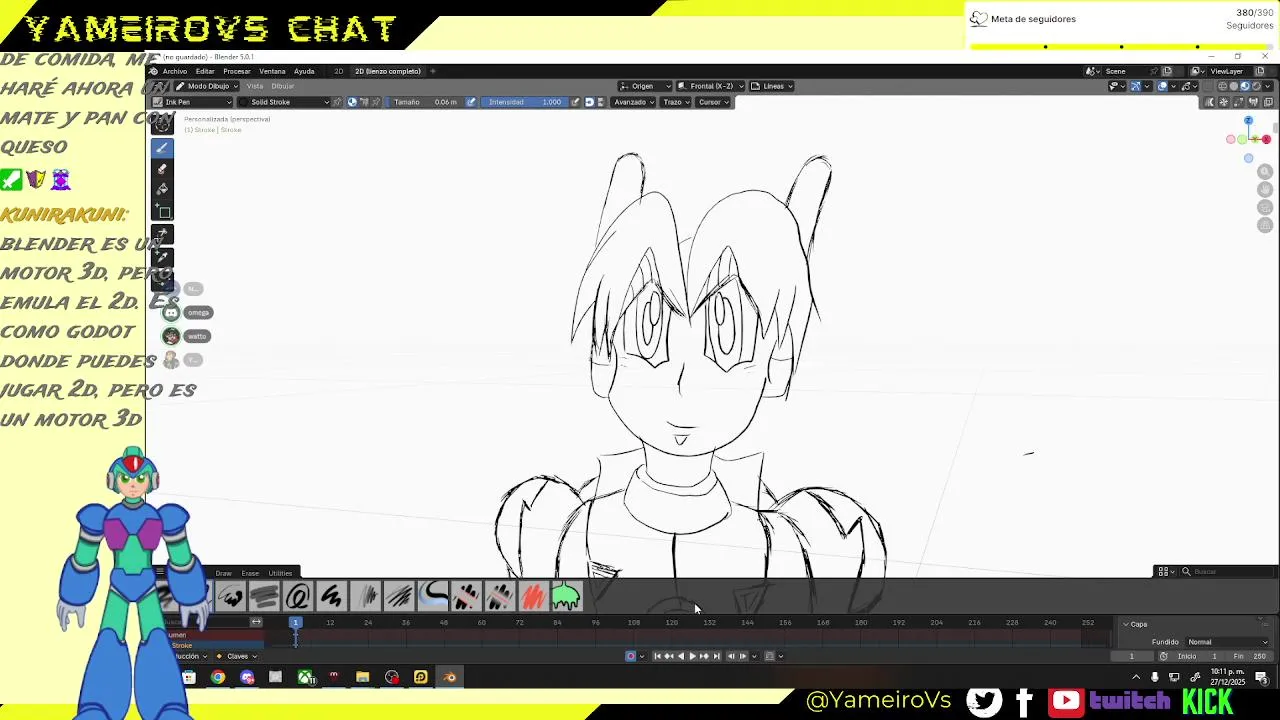Screen dimensions: 1280x720
Task: Open the Fundido Normal blend mode dropdown
Action: [1227, 642]
